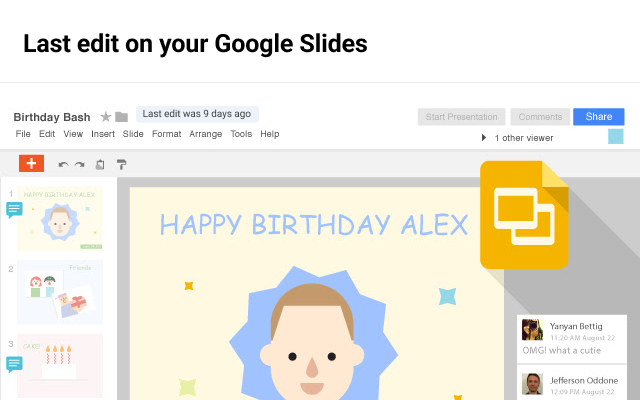Screen dimensions: 640x400
Task: Star the Birthday Bash presentation
Action: coord(105,117)
